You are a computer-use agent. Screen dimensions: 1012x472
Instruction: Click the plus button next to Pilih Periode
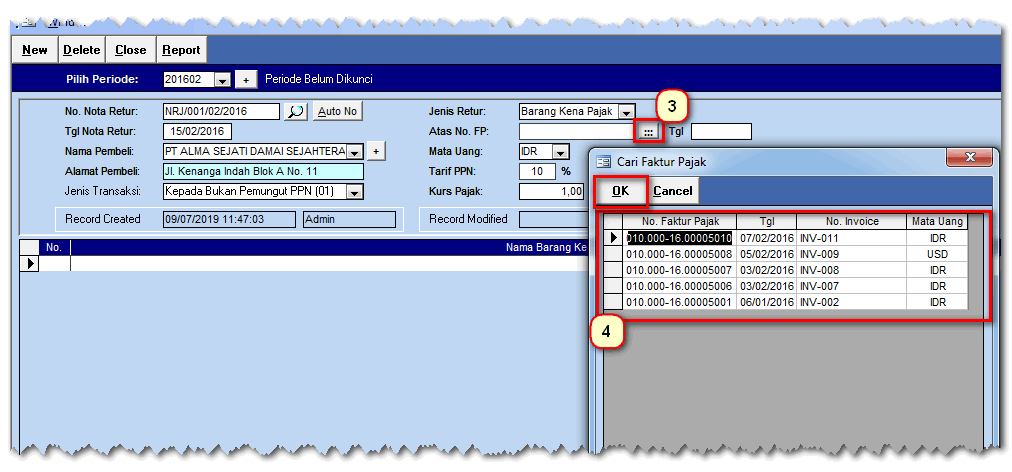[248, 80]
